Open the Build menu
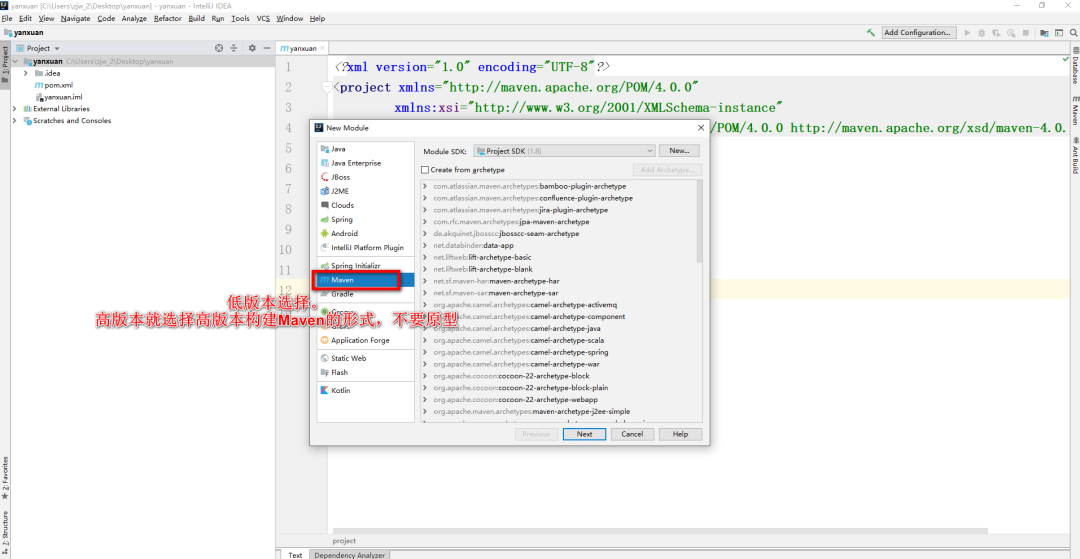 [x=196, y=19]
